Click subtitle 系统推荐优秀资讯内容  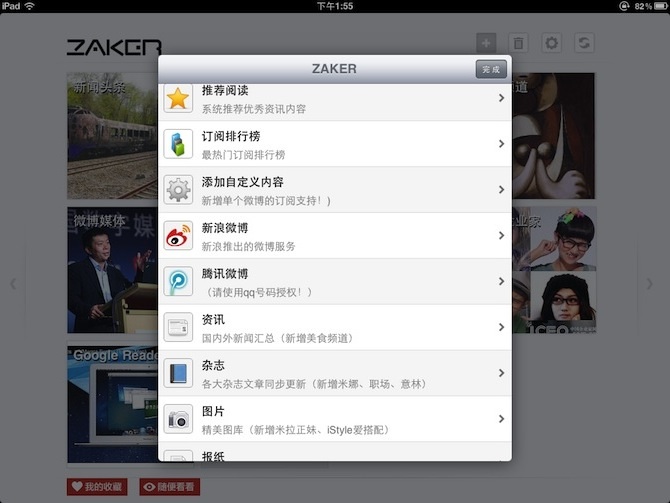pos(254,109)
